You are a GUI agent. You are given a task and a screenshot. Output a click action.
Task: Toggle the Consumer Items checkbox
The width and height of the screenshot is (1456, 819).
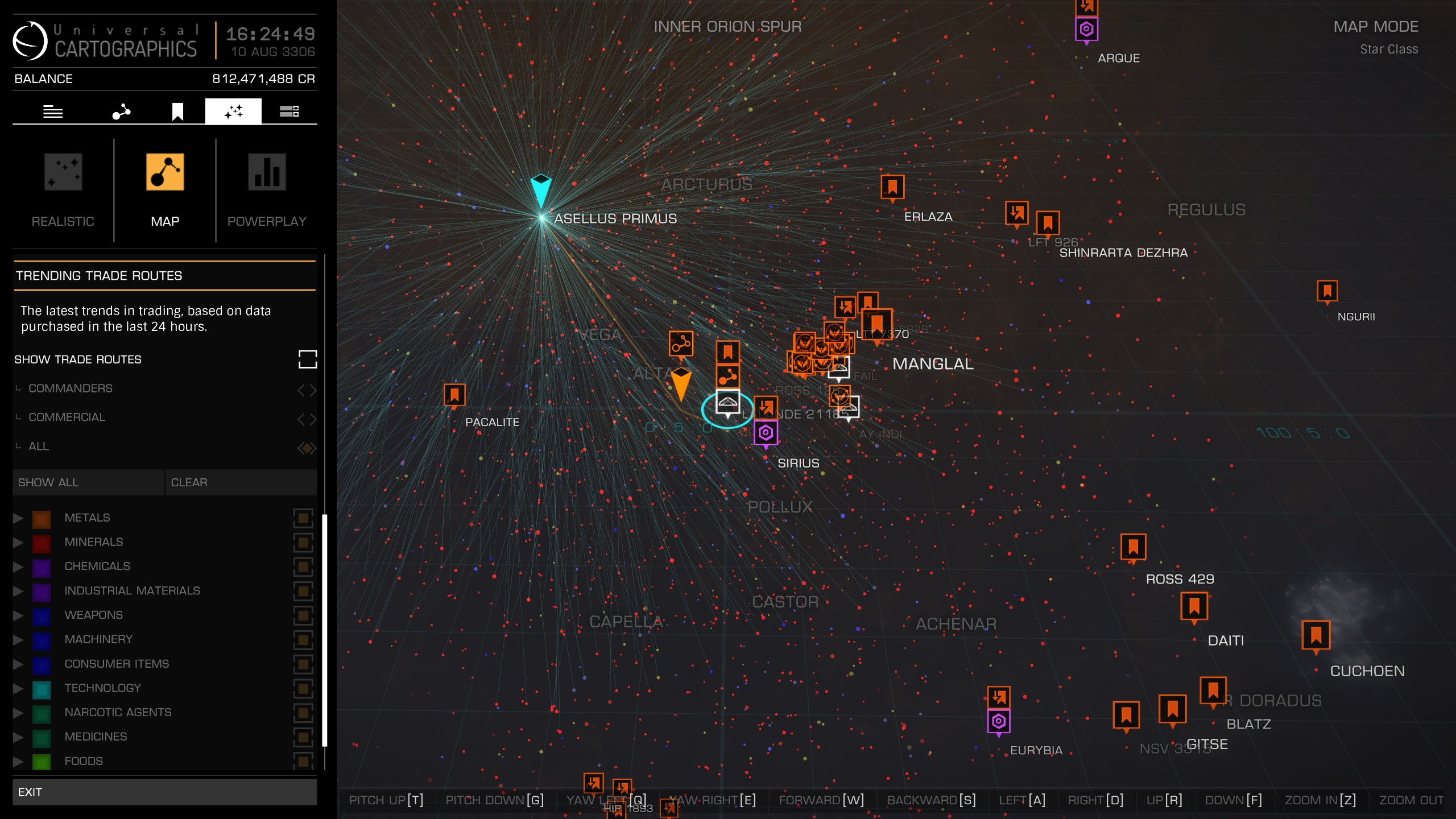[x=303, y=664]
